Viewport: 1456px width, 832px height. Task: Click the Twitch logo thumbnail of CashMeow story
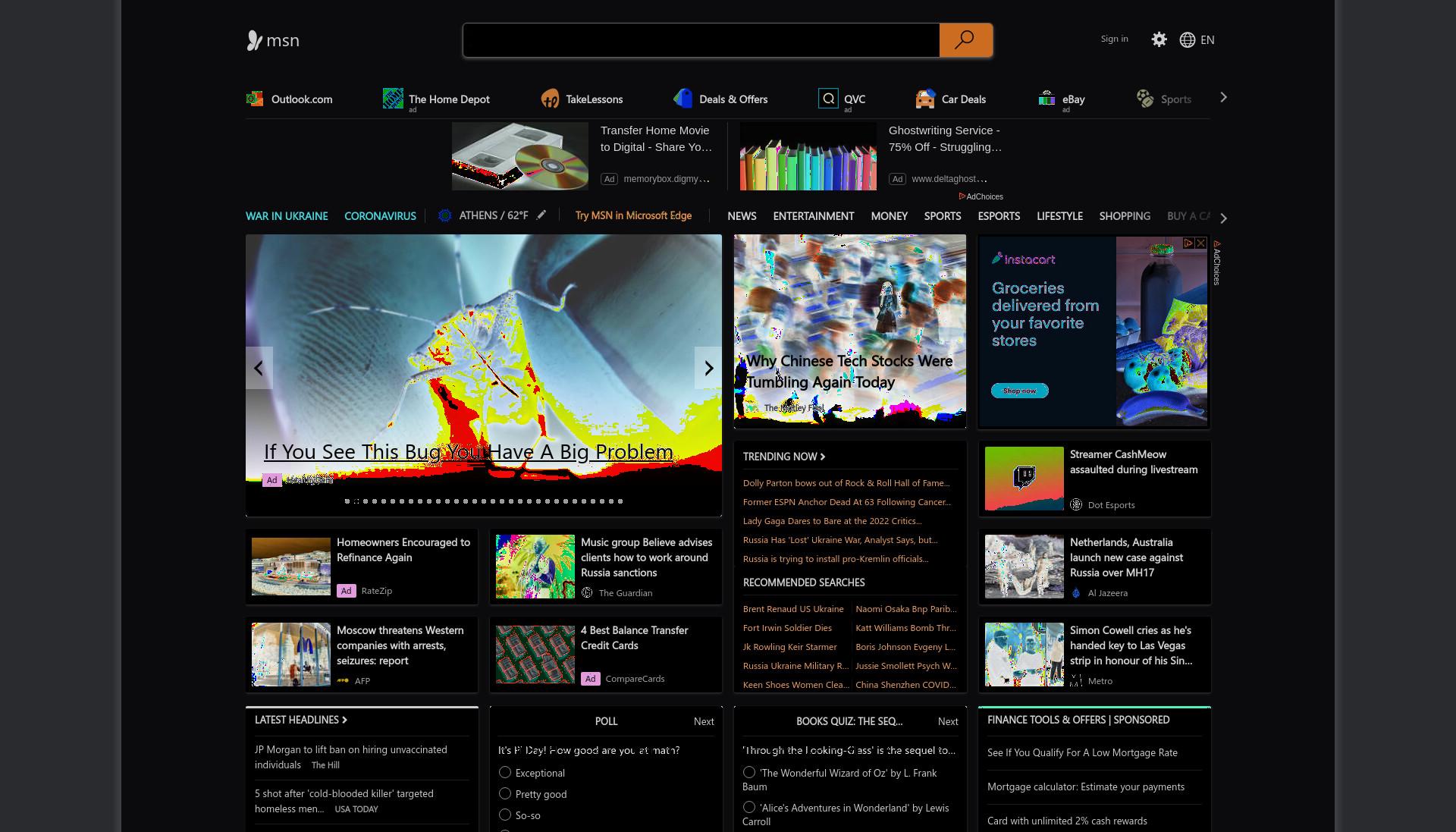pyautogui.click(x=1025, y=479)
